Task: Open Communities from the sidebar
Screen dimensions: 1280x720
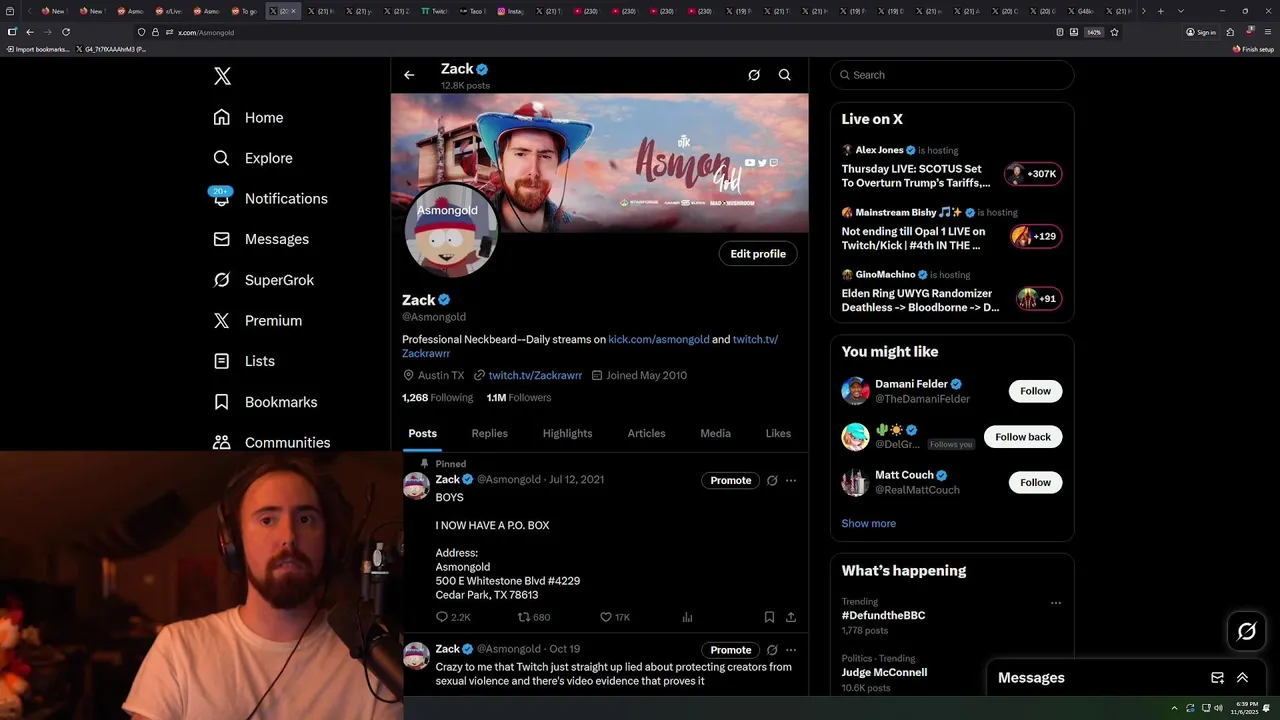Action: click(271, 442)
